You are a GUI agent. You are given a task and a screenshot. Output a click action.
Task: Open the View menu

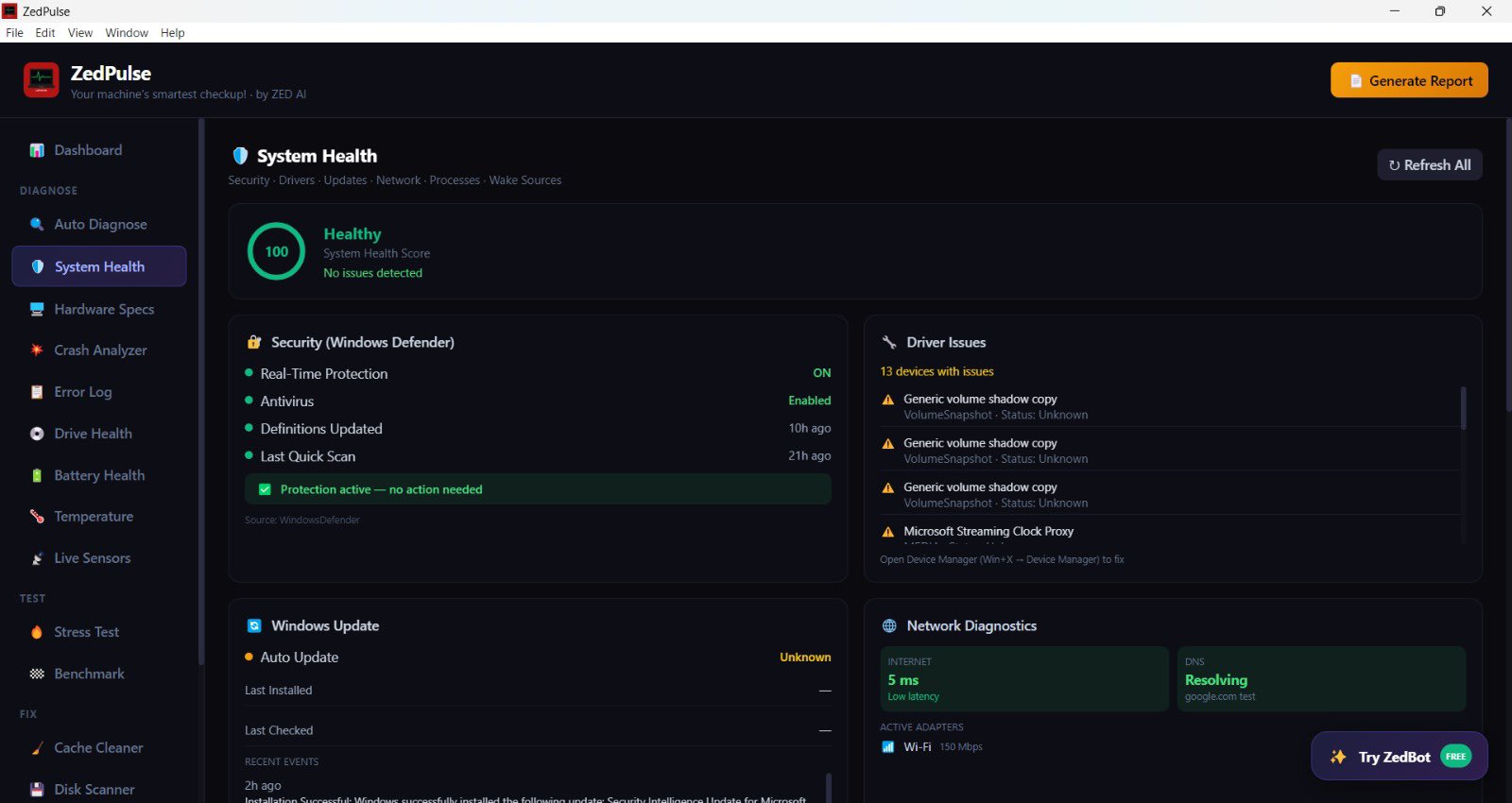point(80,32)
